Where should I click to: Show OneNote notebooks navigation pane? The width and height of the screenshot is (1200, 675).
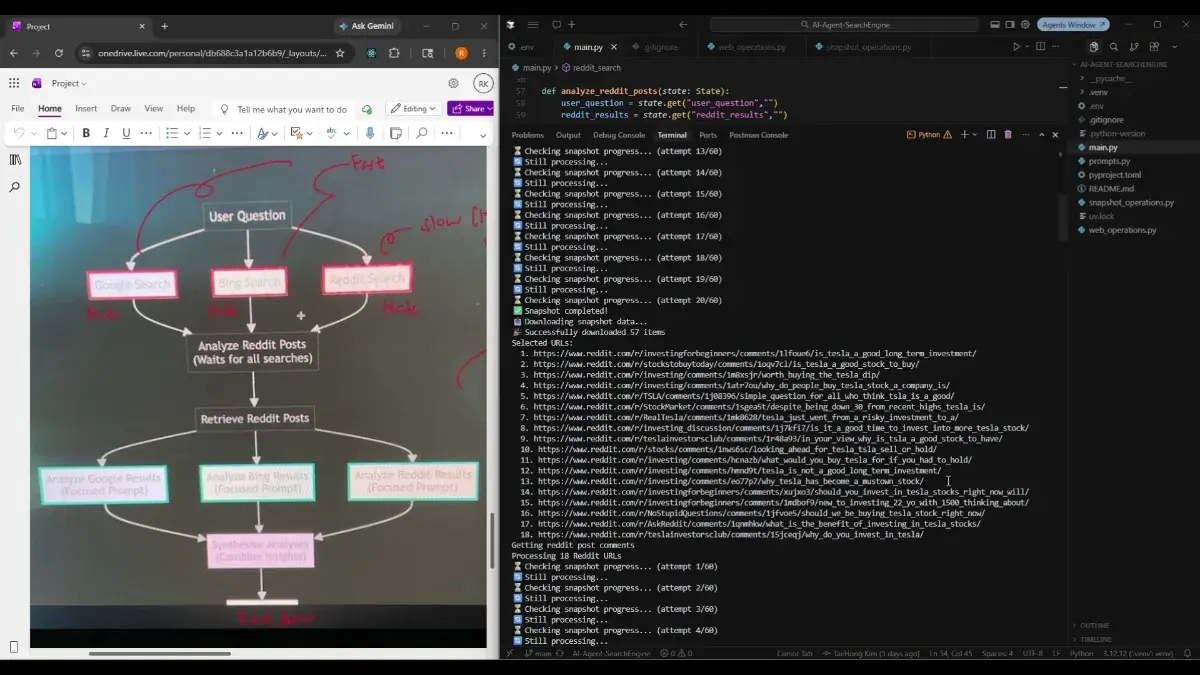[x=15, y=159]
